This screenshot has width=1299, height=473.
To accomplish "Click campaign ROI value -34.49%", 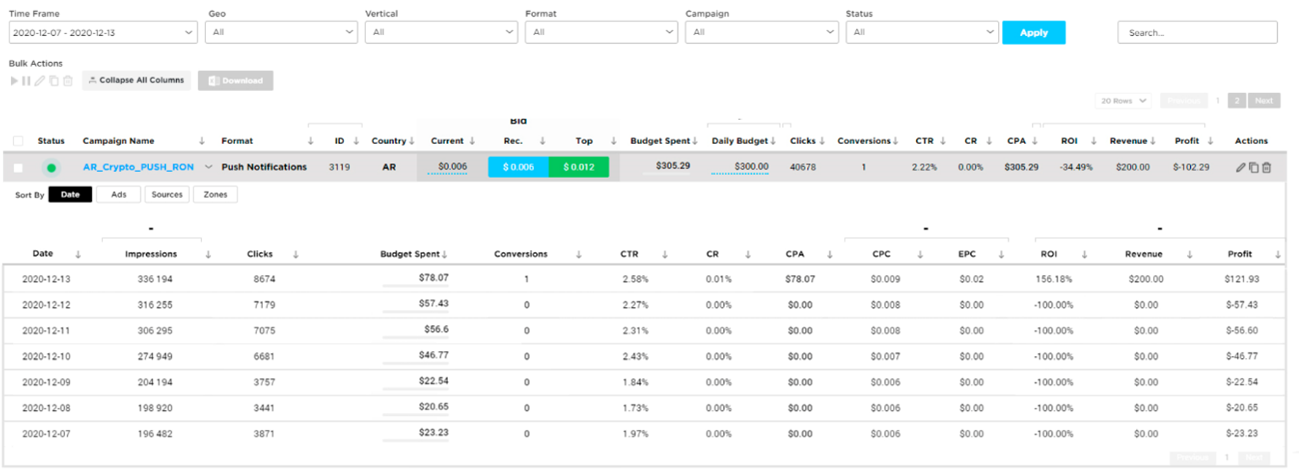I will [x=1075, y=167].
